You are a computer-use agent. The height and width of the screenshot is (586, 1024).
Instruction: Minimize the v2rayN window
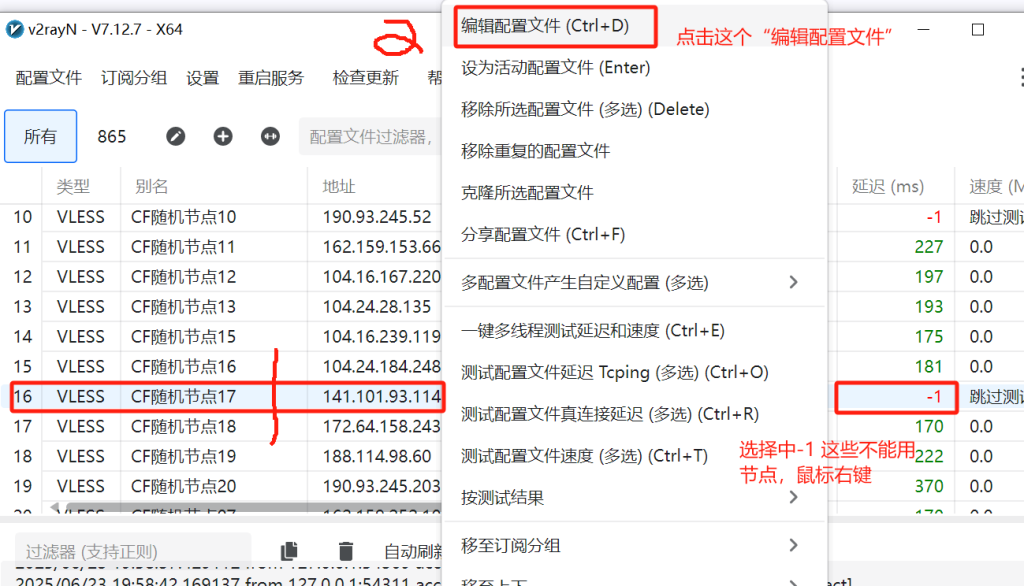click(x=923, y=29)
